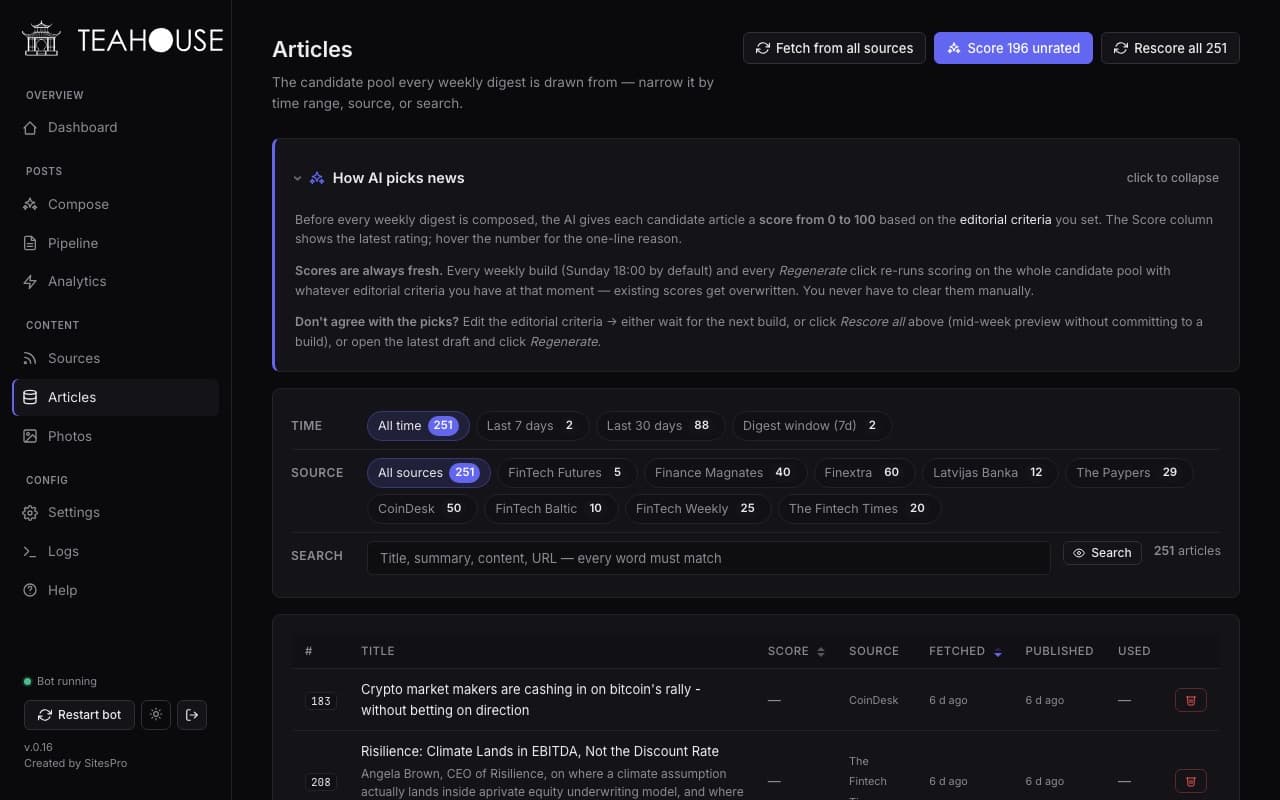Filter by Digest window (7d)
This screenshot has width=1280, height=800.
pyautogui.click(x=812, y=426)
